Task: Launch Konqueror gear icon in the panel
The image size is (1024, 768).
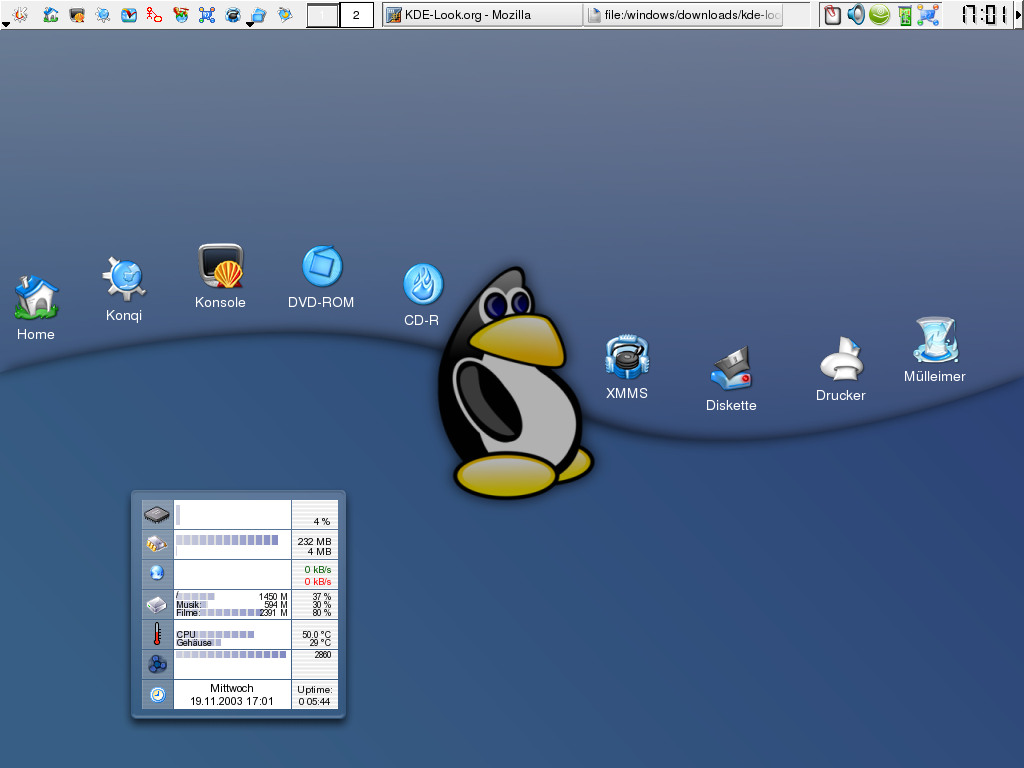Action: pyautogui.click(x=103, y=14)
